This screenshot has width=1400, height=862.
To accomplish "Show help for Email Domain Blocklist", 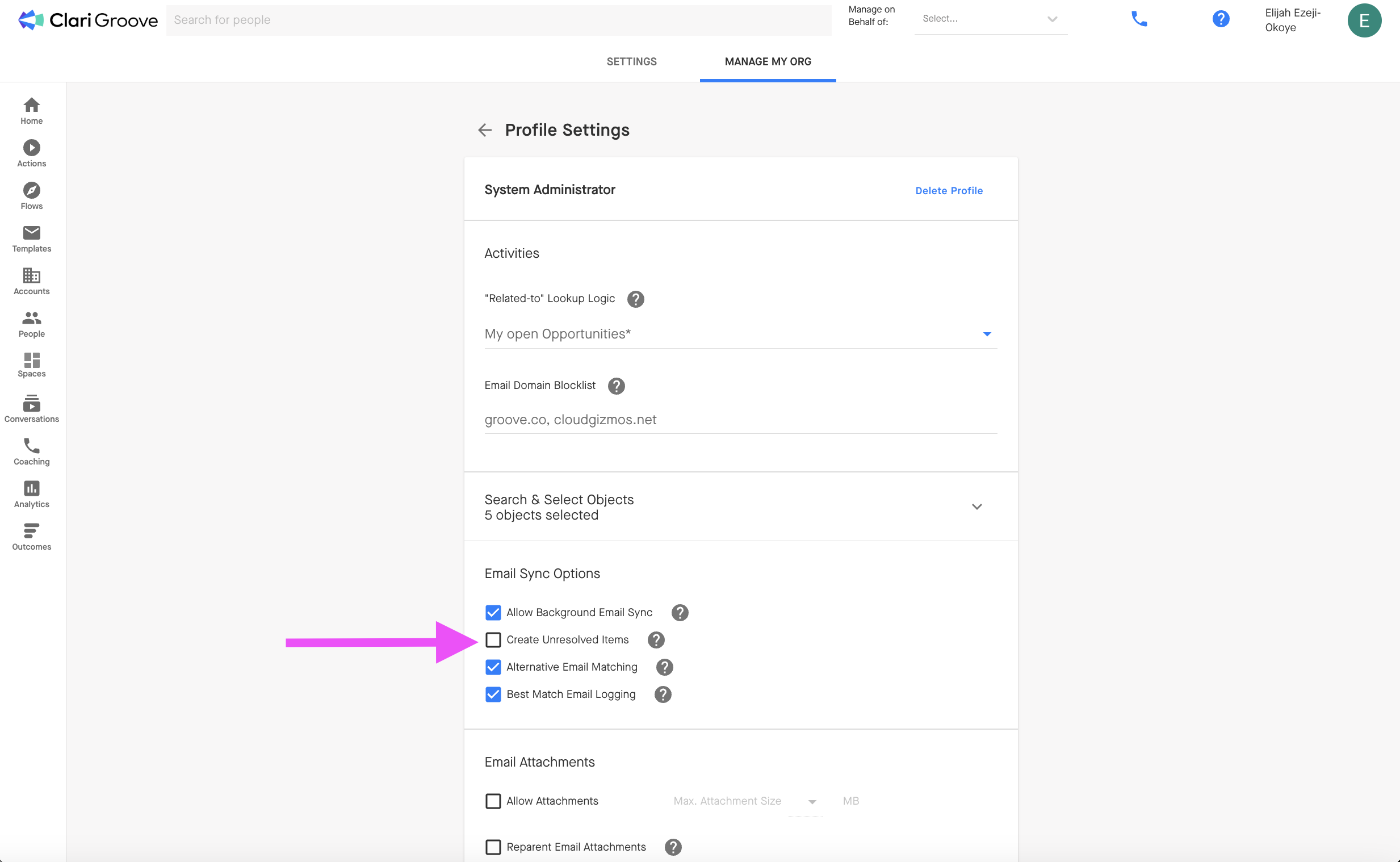I will tap(616, 386).
